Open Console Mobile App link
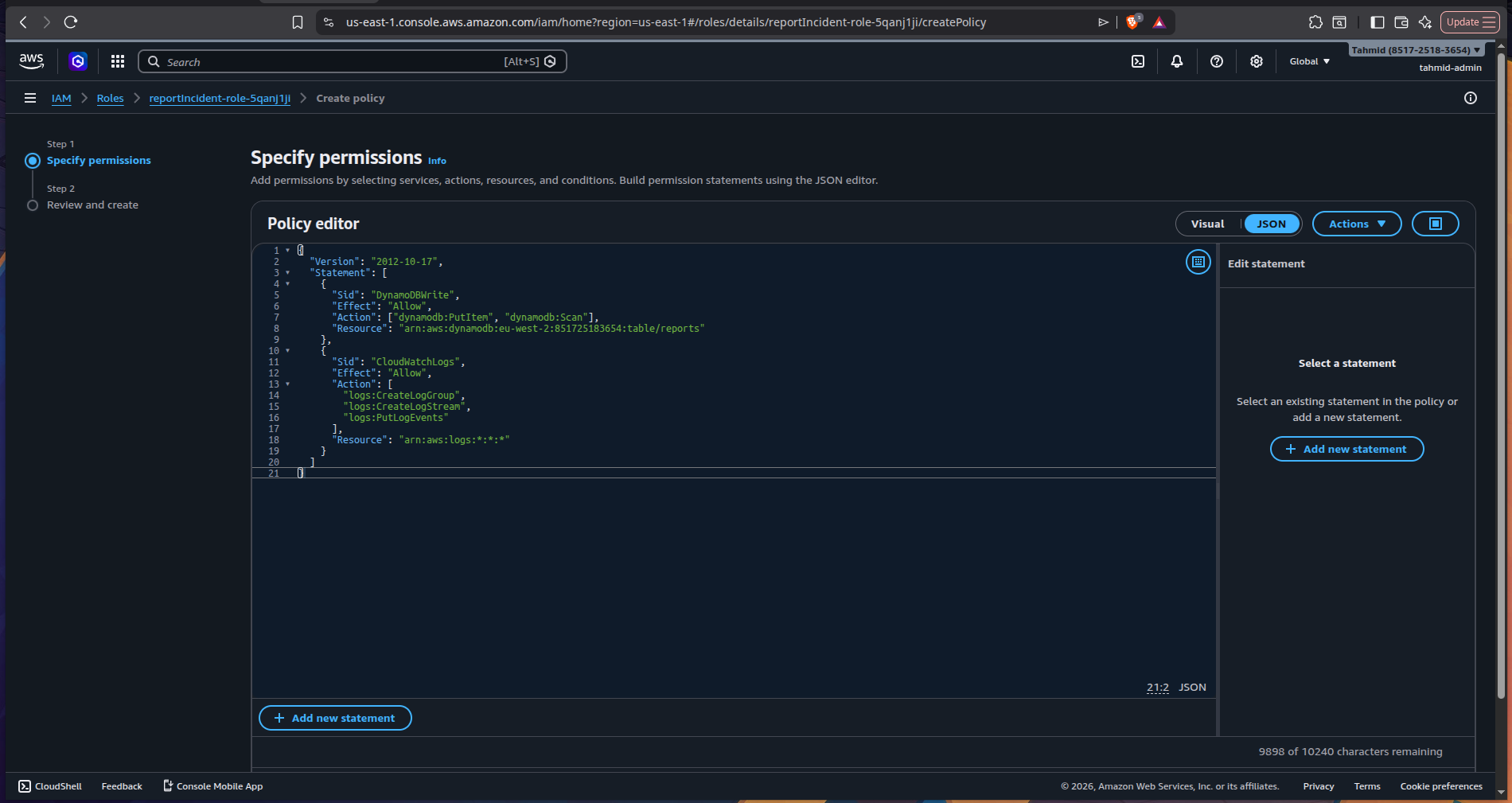The image size is (1512, 803). [x=212, y=786]
